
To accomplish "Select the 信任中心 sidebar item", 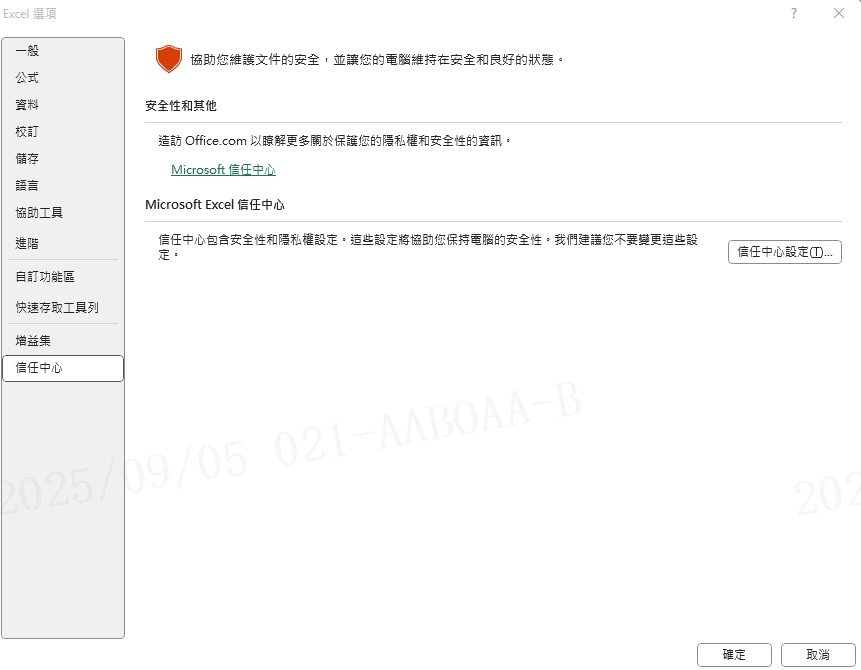I will [39, 368].
